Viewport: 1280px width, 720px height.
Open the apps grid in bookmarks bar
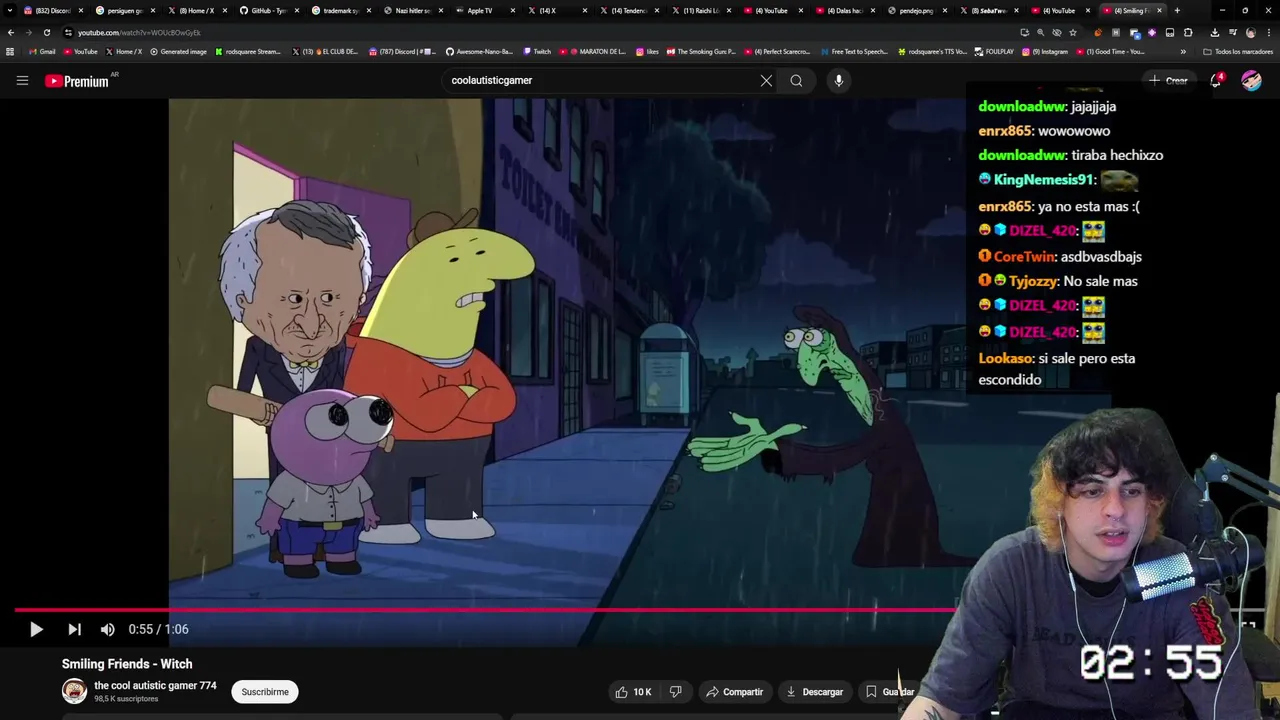10,51
